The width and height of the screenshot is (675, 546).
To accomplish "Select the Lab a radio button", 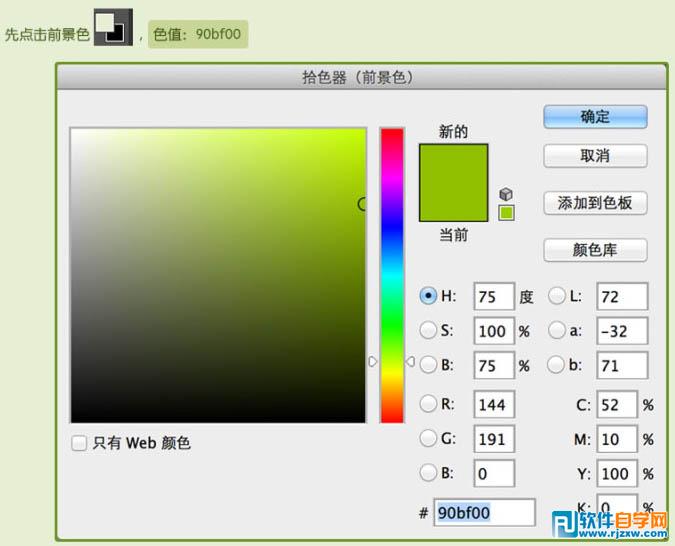I will 556,330.
